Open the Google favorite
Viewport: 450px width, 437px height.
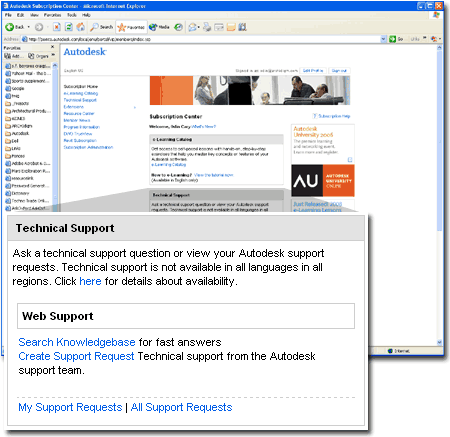click(x=15, y=88)
